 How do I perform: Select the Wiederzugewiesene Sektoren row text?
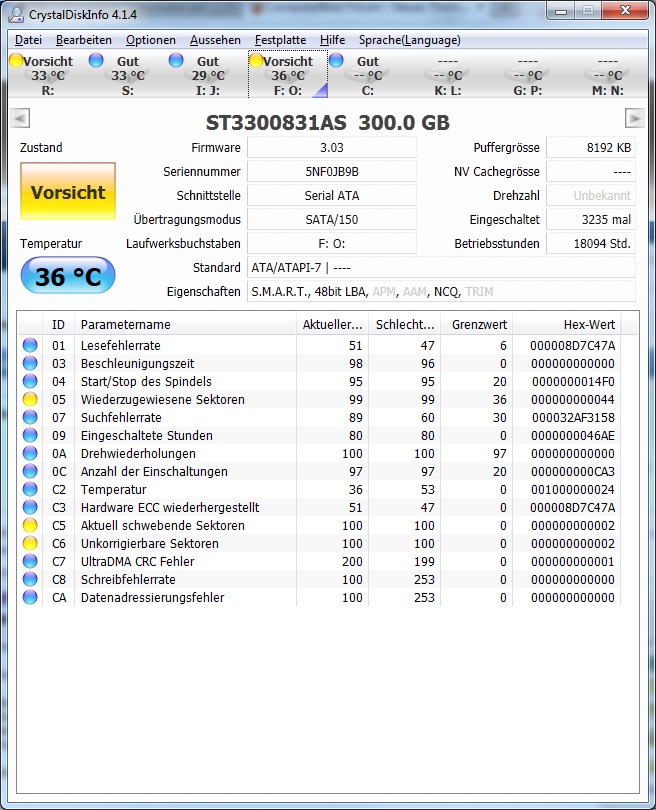coord(163,399)
